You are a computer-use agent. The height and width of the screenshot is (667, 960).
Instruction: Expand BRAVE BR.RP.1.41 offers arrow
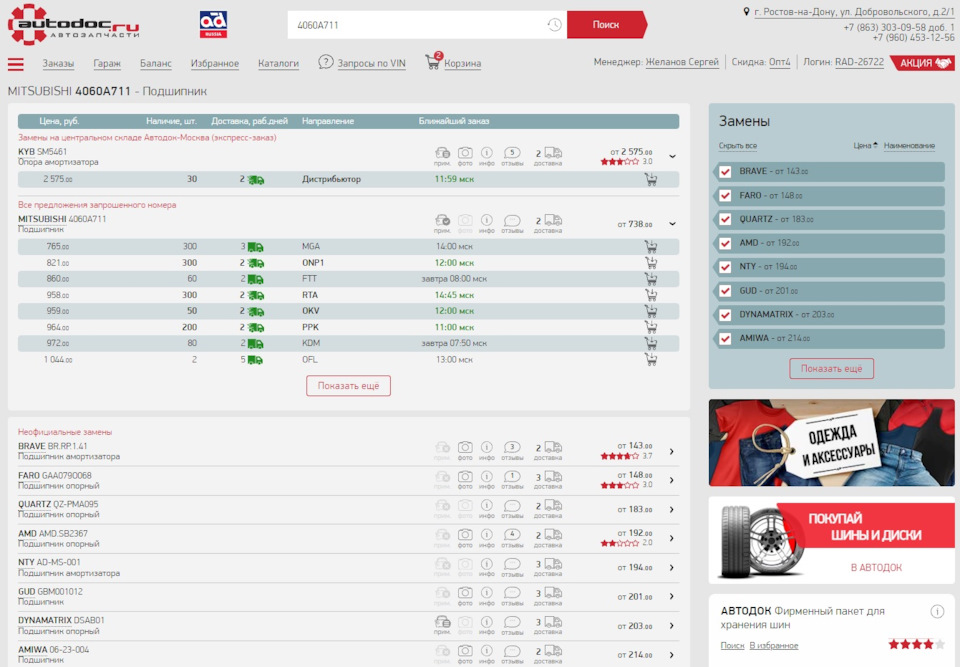[672, 451]
